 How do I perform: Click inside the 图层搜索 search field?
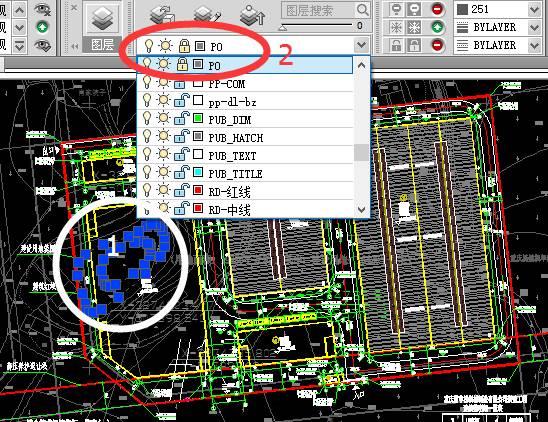click(x=318, y=10)
